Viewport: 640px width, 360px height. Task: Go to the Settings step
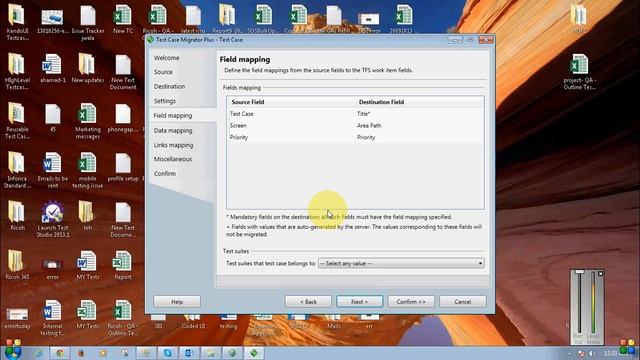(165, 101)
